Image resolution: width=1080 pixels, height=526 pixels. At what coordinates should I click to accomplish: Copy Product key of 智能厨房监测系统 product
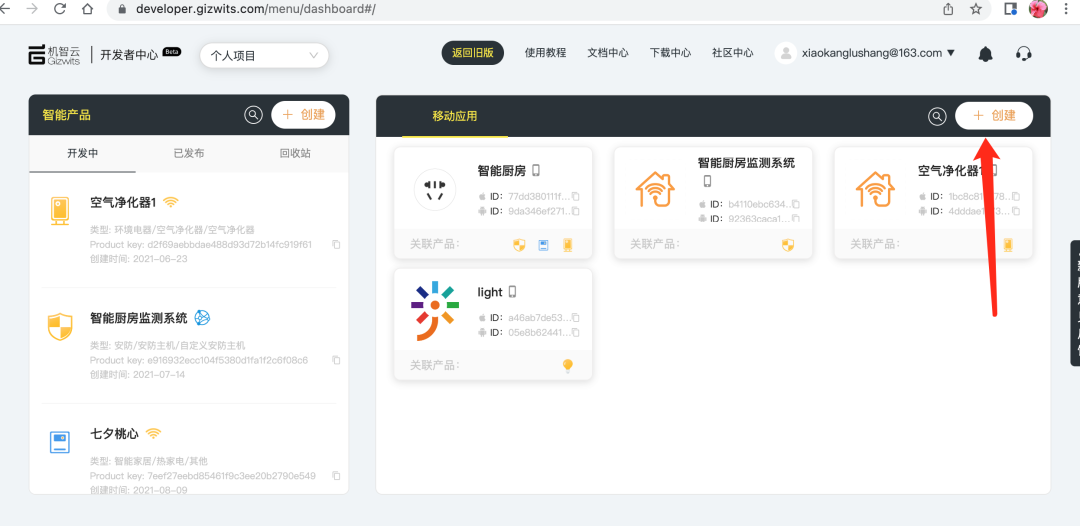click(336, 360)
